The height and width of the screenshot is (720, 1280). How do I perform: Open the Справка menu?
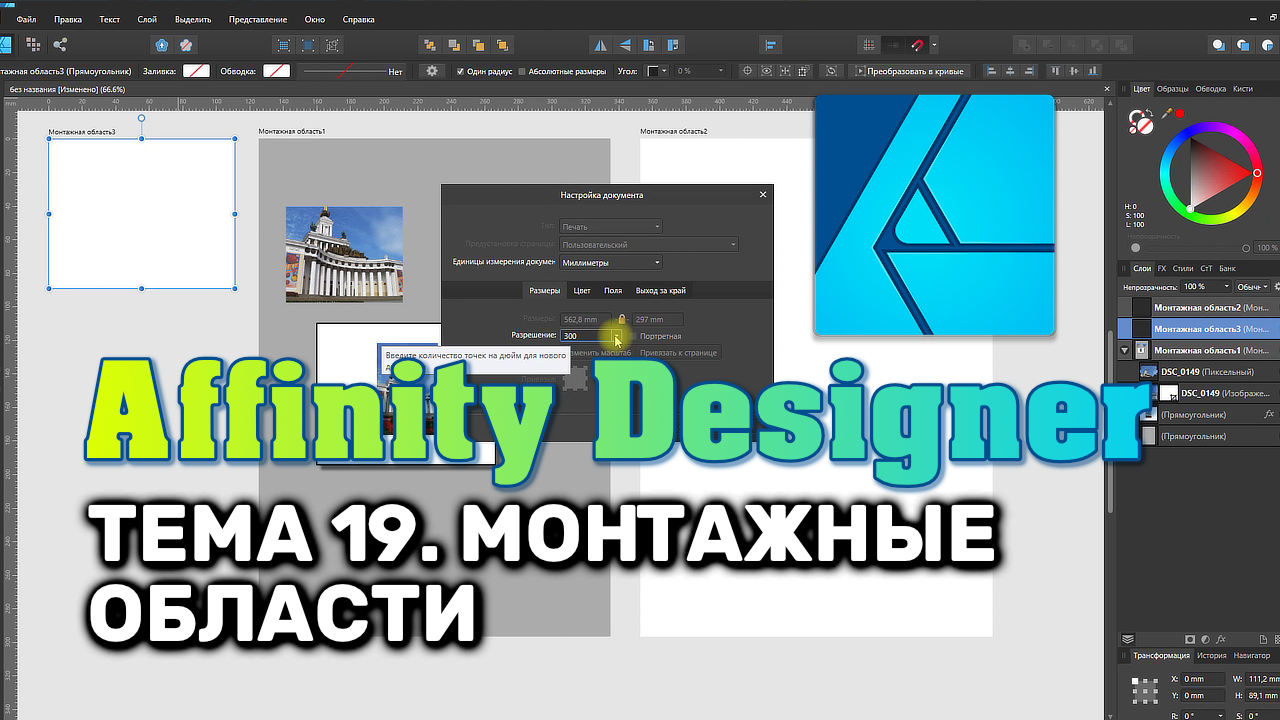click(x=358, y=19)
